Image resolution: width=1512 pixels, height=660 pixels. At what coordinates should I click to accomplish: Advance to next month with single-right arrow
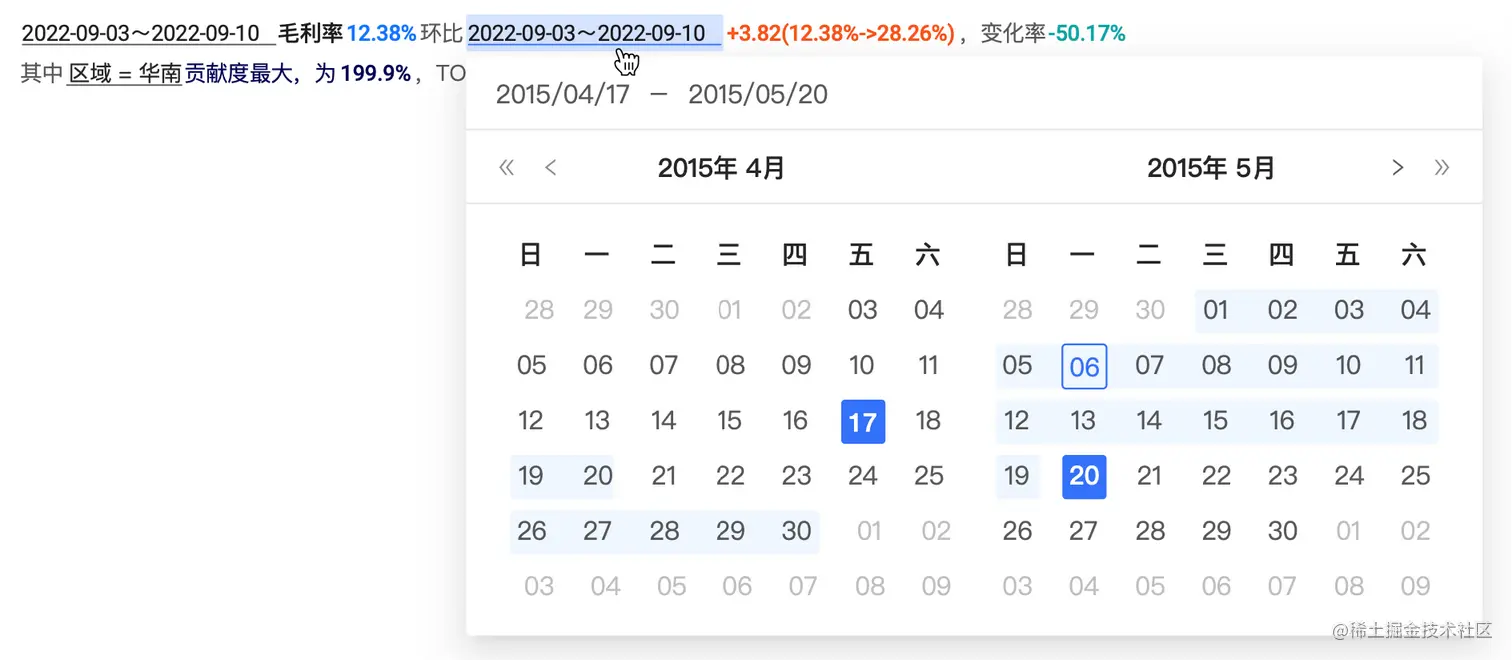[1398, 168]
